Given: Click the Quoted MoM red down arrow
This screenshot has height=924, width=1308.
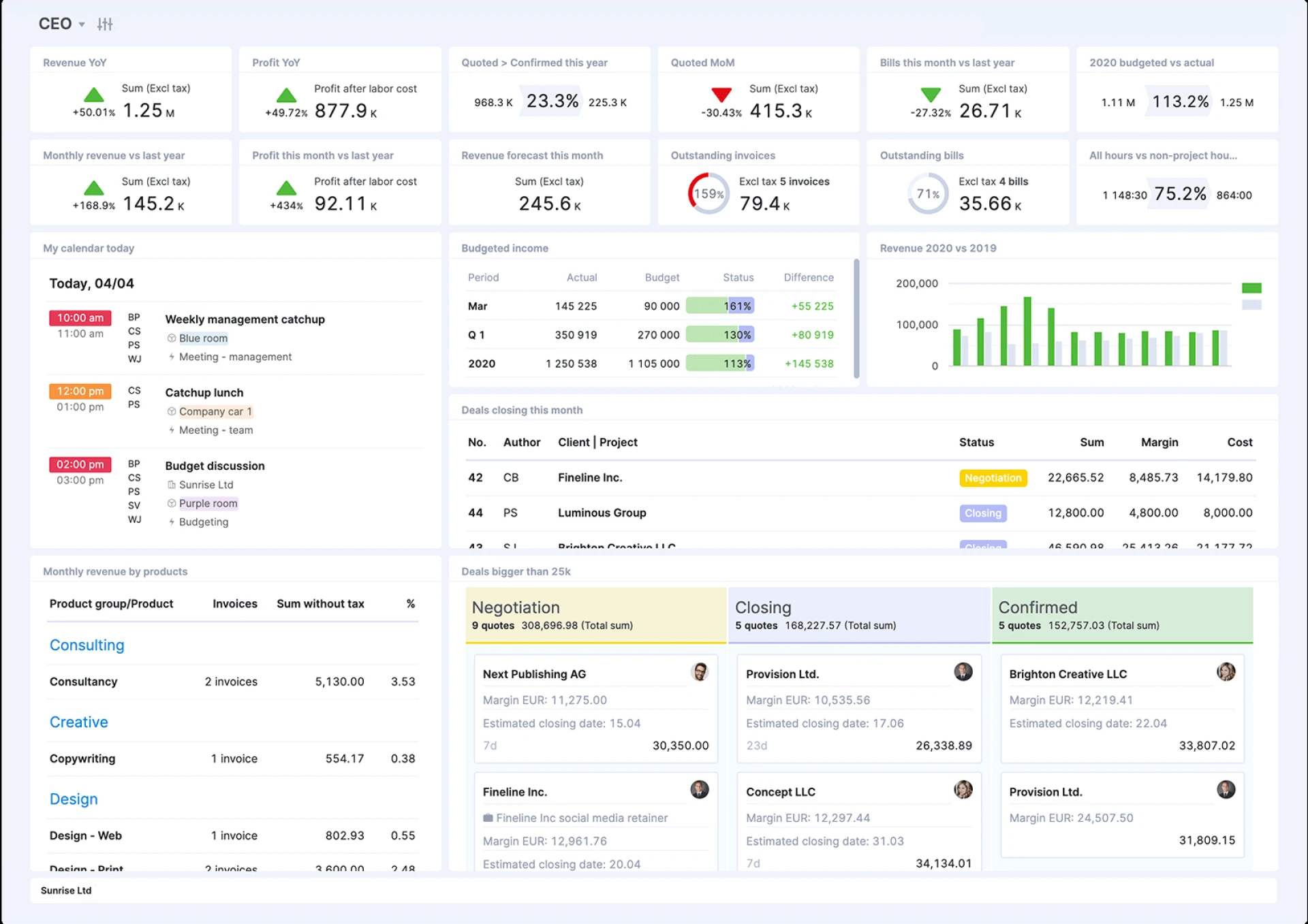Looking at the screenshot, I should (721, 94).
